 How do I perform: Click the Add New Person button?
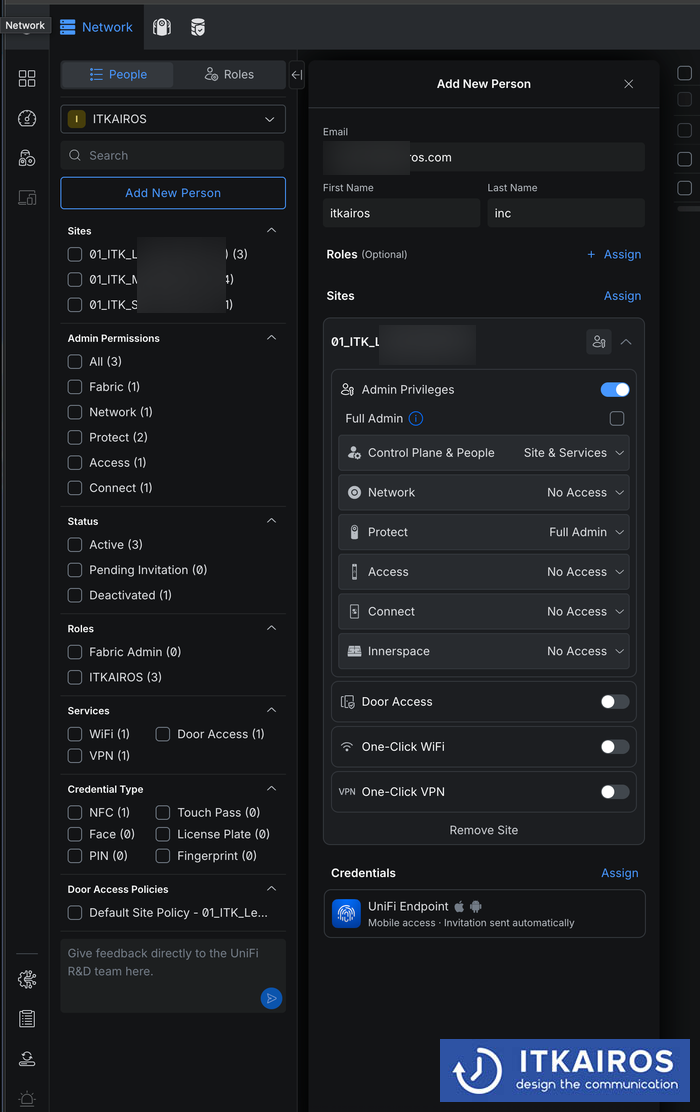click(x=173, y=193)
